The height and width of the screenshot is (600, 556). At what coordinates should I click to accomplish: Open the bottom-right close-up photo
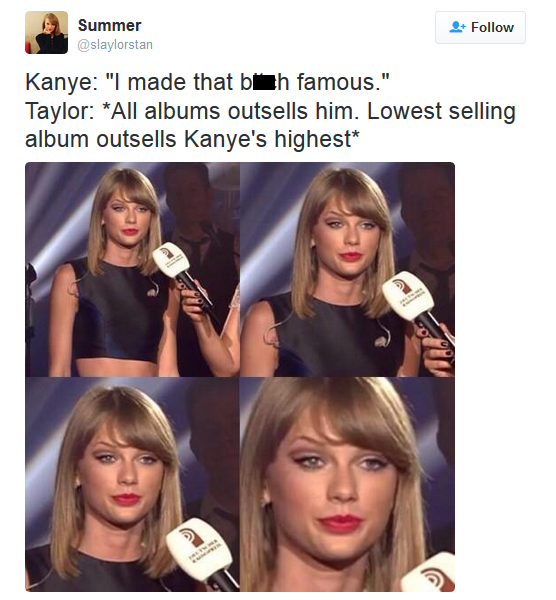pos(347,484)
